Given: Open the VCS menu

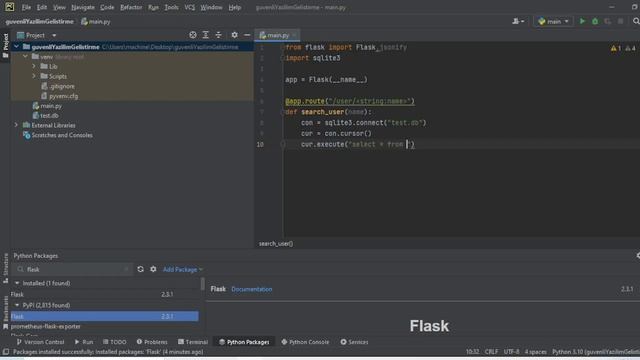Looking at the screenshot, I should [190, 7].
